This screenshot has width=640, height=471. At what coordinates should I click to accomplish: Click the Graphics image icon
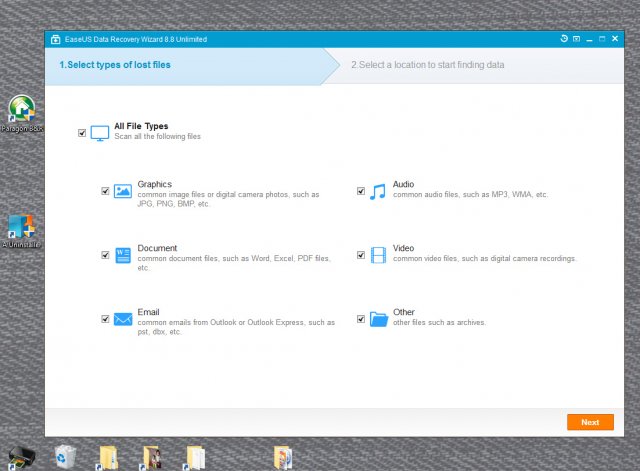(x=123, y=191)
